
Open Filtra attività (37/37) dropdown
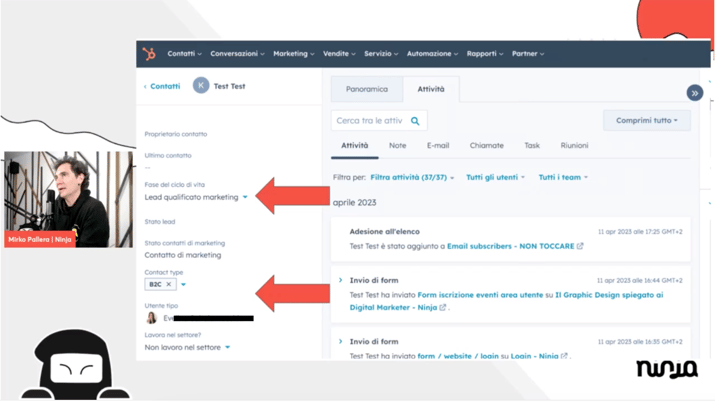(x=412, y=177)
